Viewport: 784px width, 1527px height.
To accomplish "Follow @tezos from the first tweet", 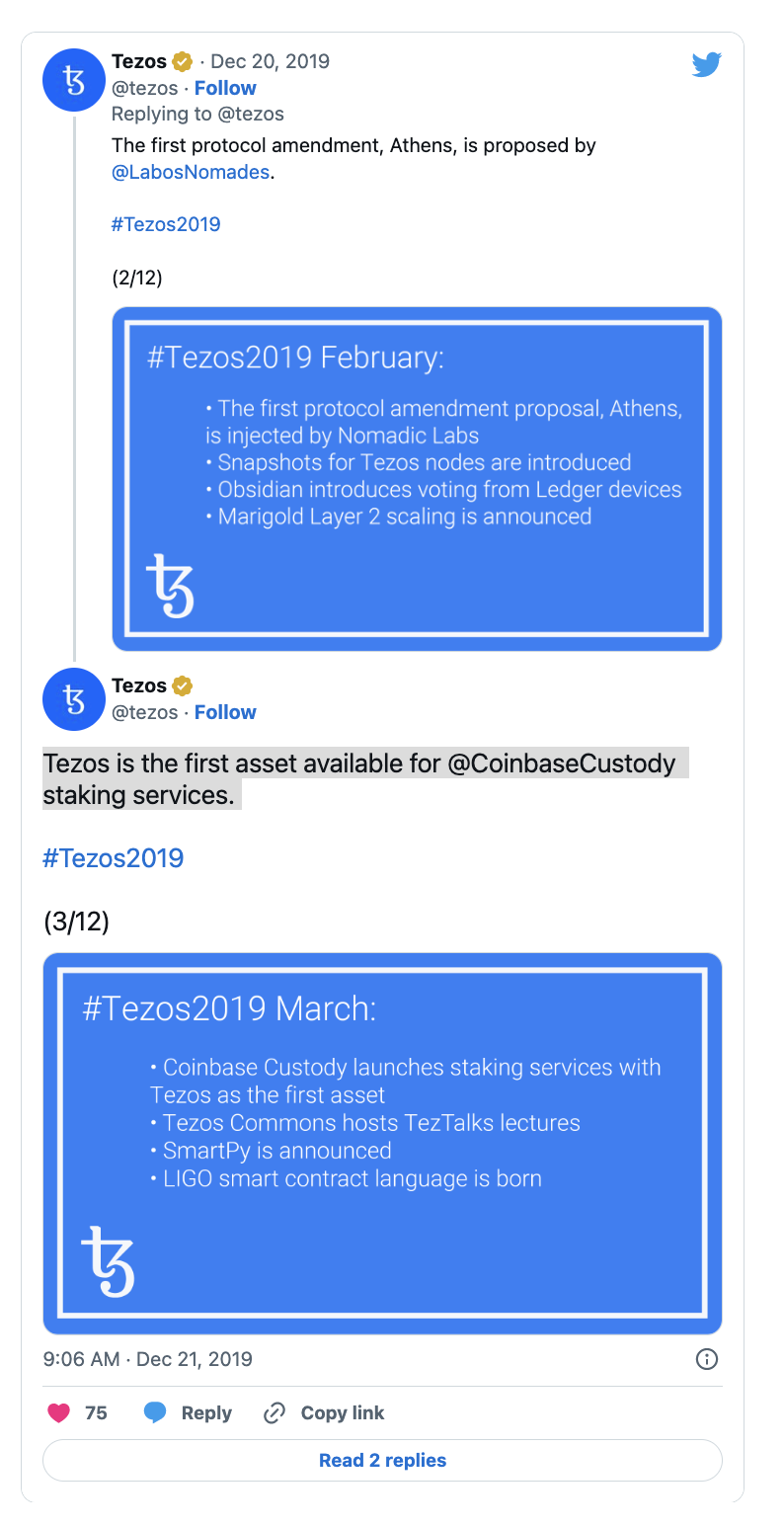I will tap(225, 88).
